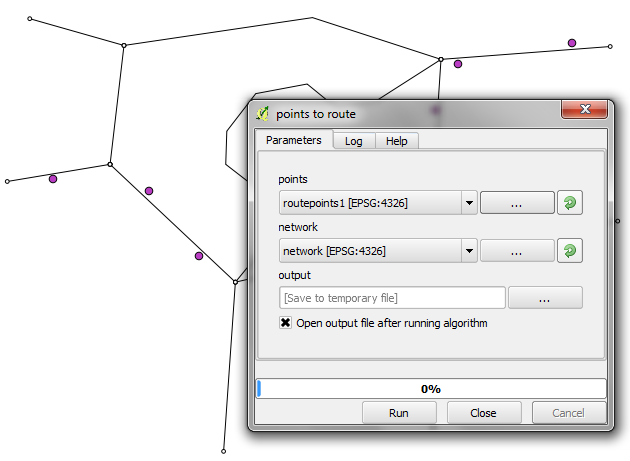Click the iterate icon beside network layer
The width and height of the screenshot is (630, 461).
coord(570,251)
